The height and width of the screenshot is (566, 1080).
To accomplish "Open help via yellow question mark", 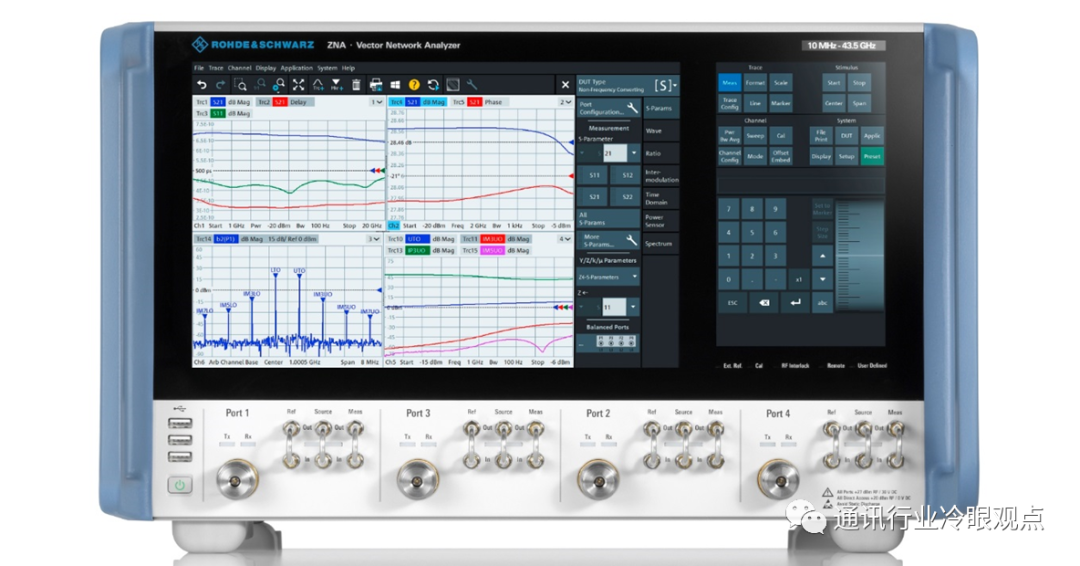I will (x=414, y=85).
